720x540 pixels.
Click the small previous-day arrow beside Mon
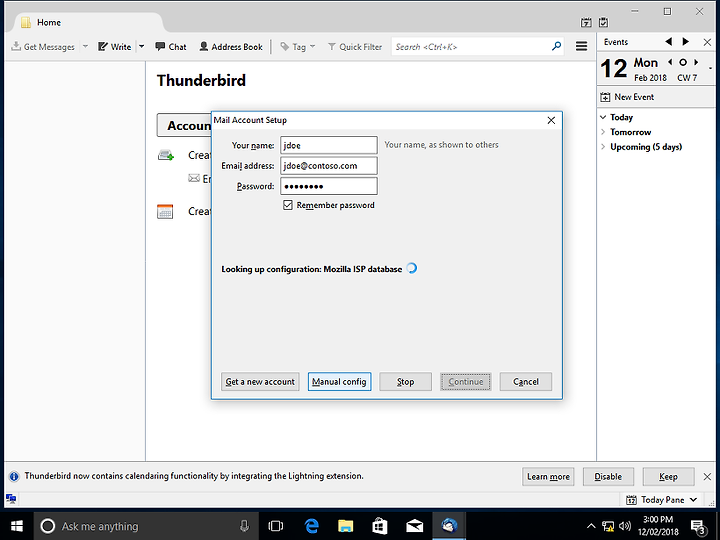[x=670, y=62]
